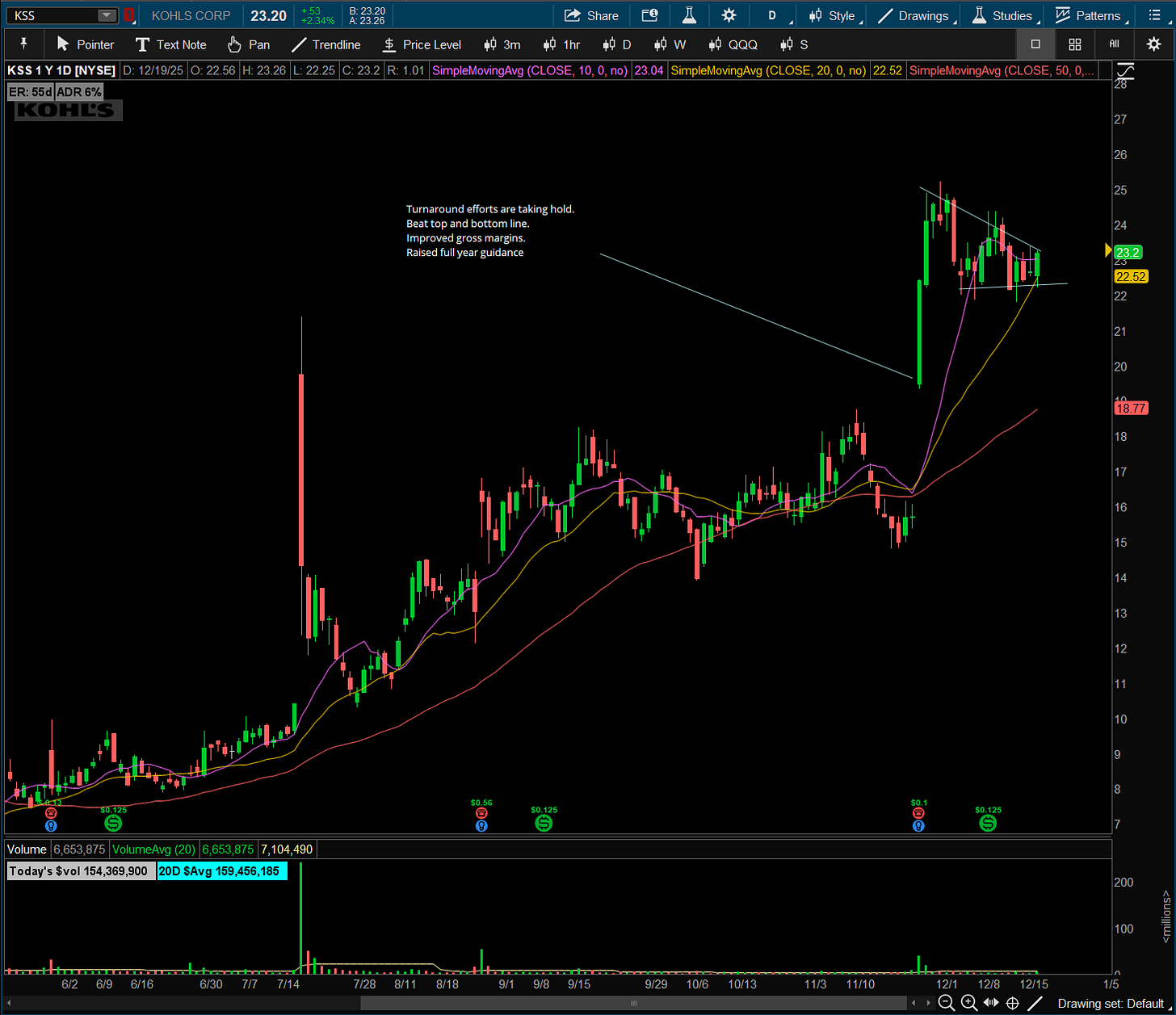Open the symbol description info card icon
Screen dimensions: 1176x1015
[649, 15]
